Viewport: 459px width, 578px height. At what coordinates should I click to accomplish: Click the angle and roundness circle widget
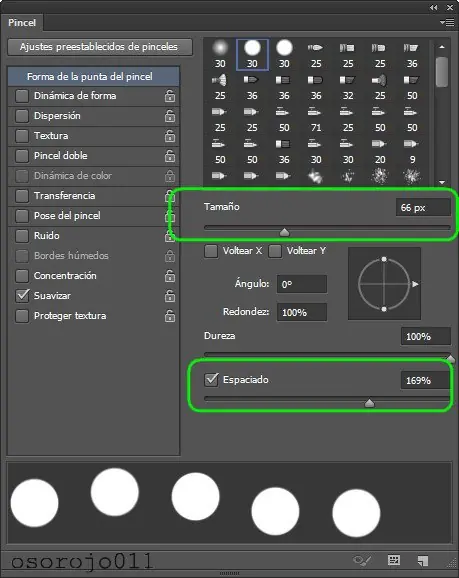384,284
